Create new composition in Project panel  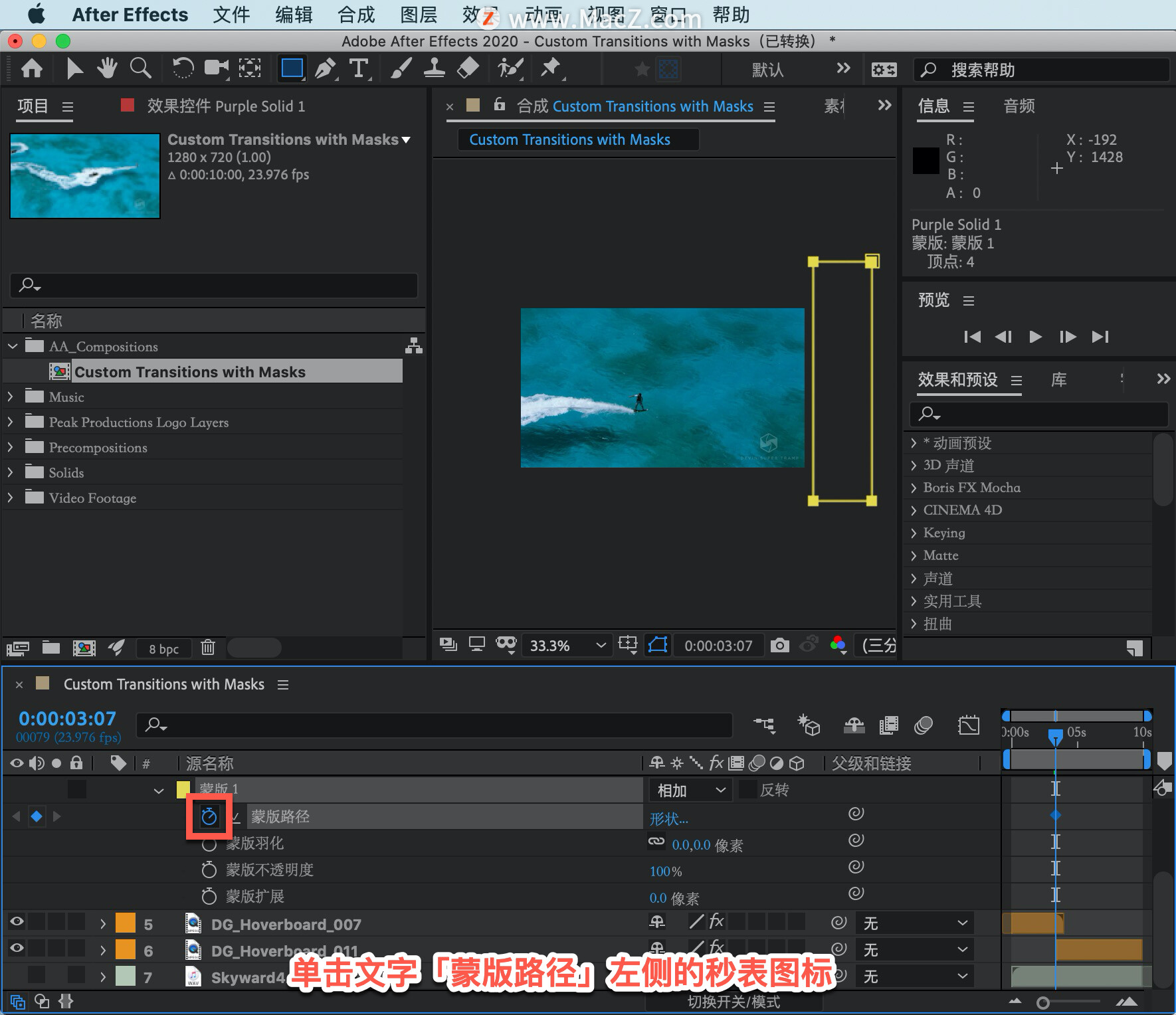coord(84,648)
